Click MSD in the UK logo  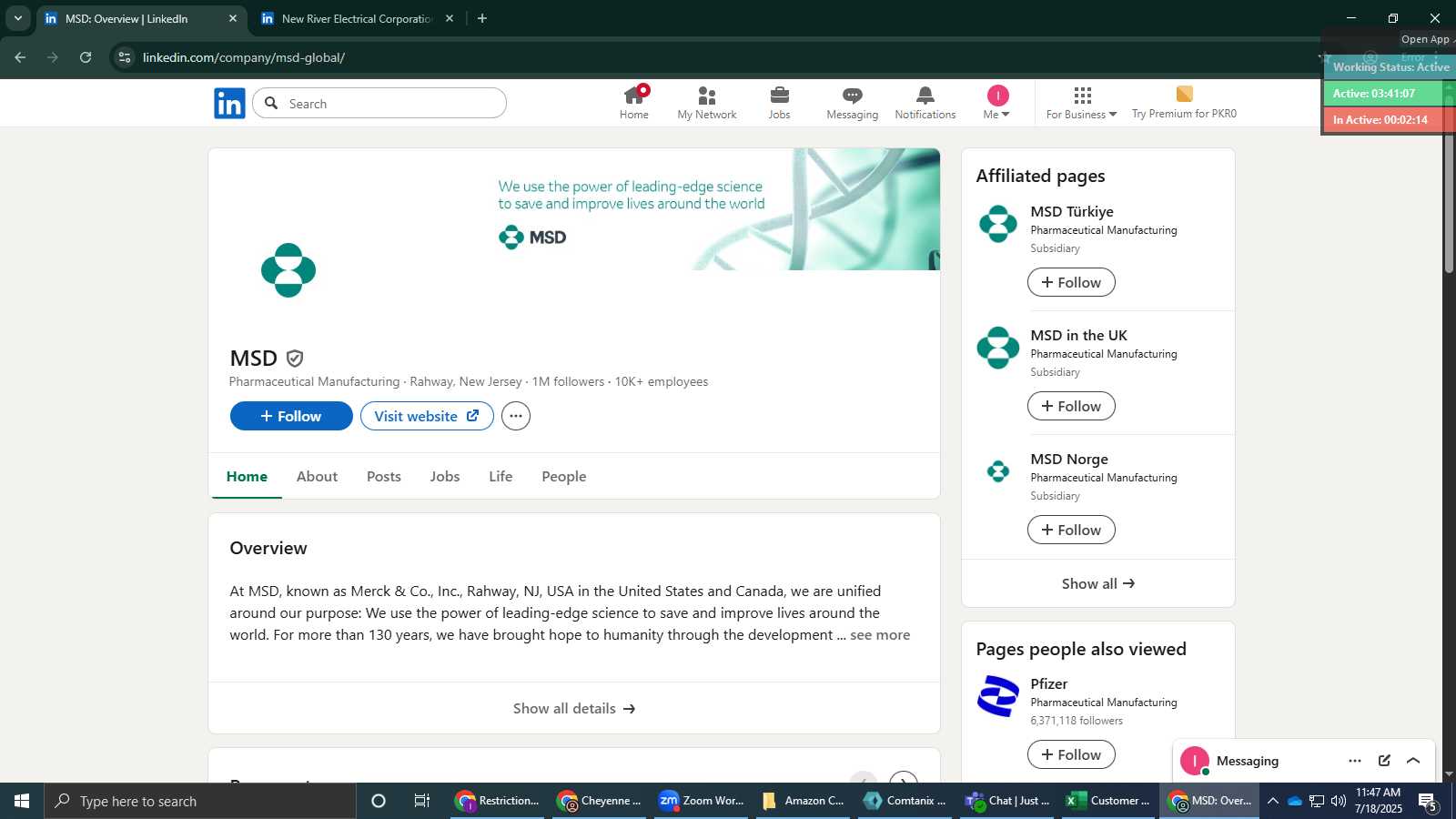[998, 348]
